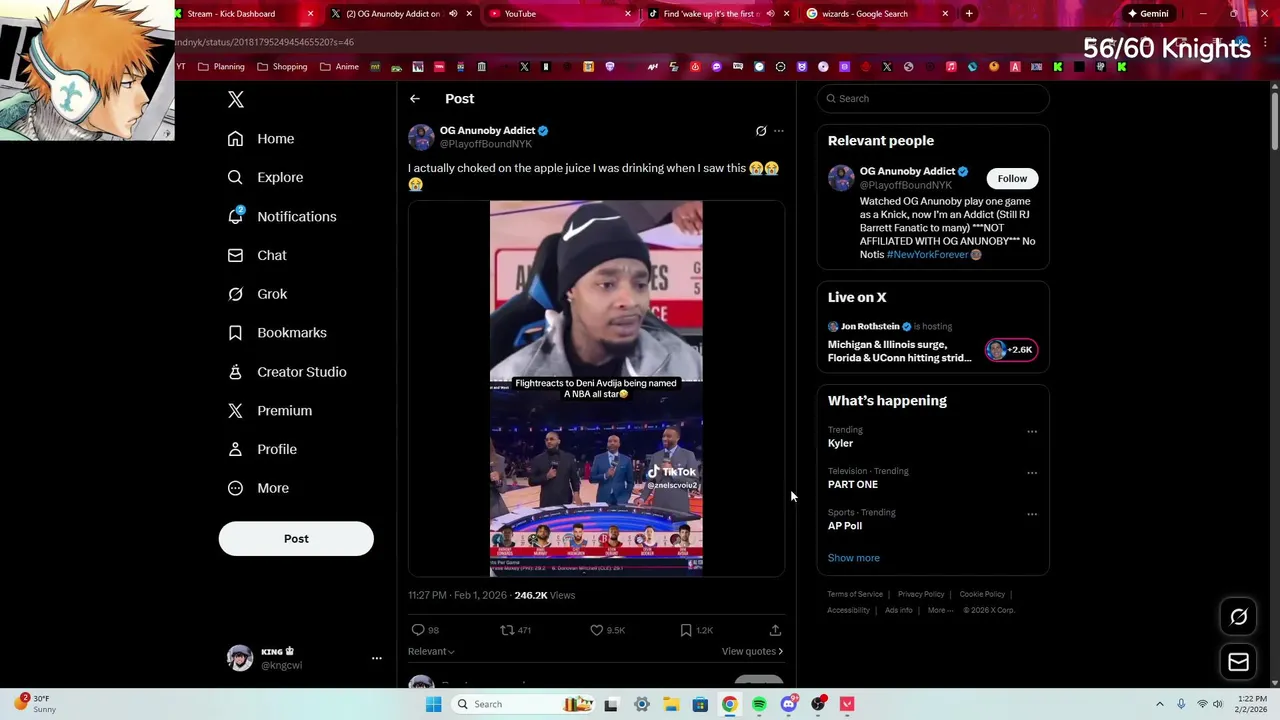Open View quotes link
The height and width of the screenshot is (720, 1280).
point(752,652)
